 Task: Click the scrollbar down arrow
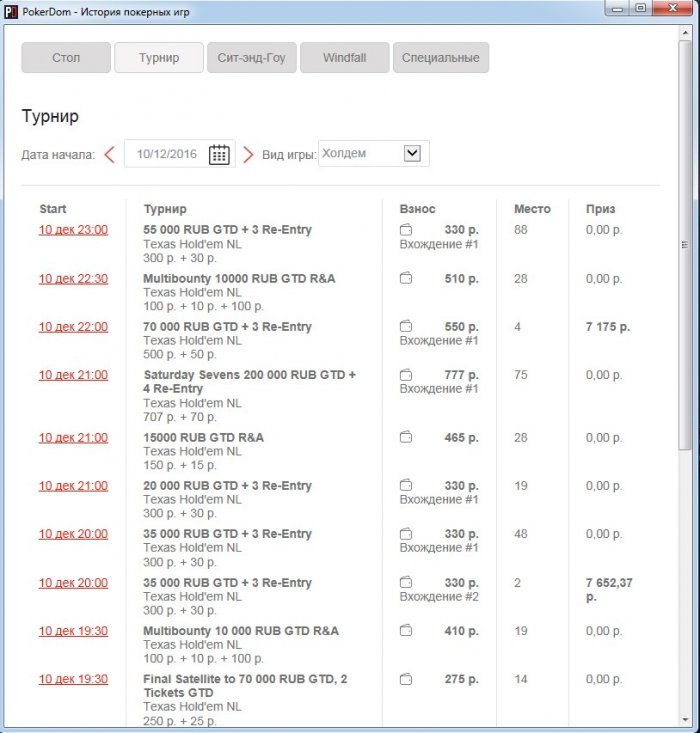[x=685, y=719]
